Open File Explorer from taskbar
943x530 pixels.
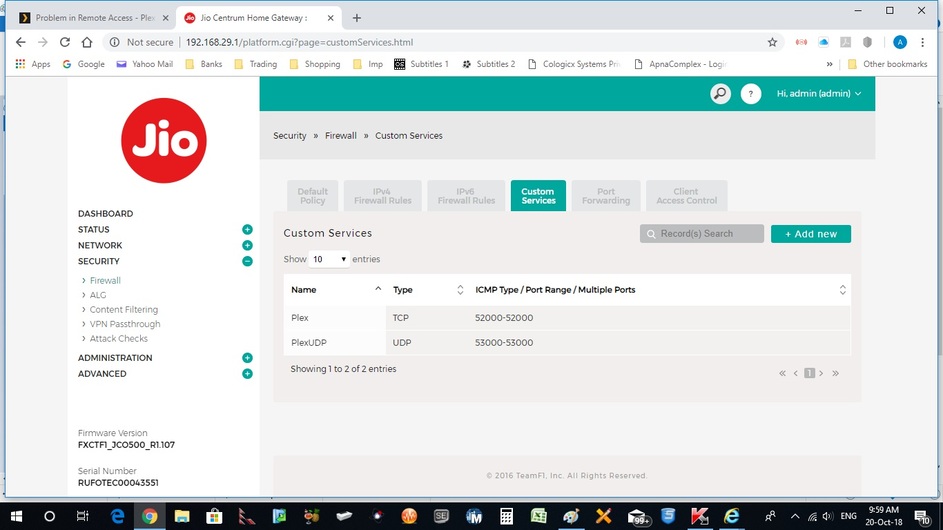[x=182, y=516]
